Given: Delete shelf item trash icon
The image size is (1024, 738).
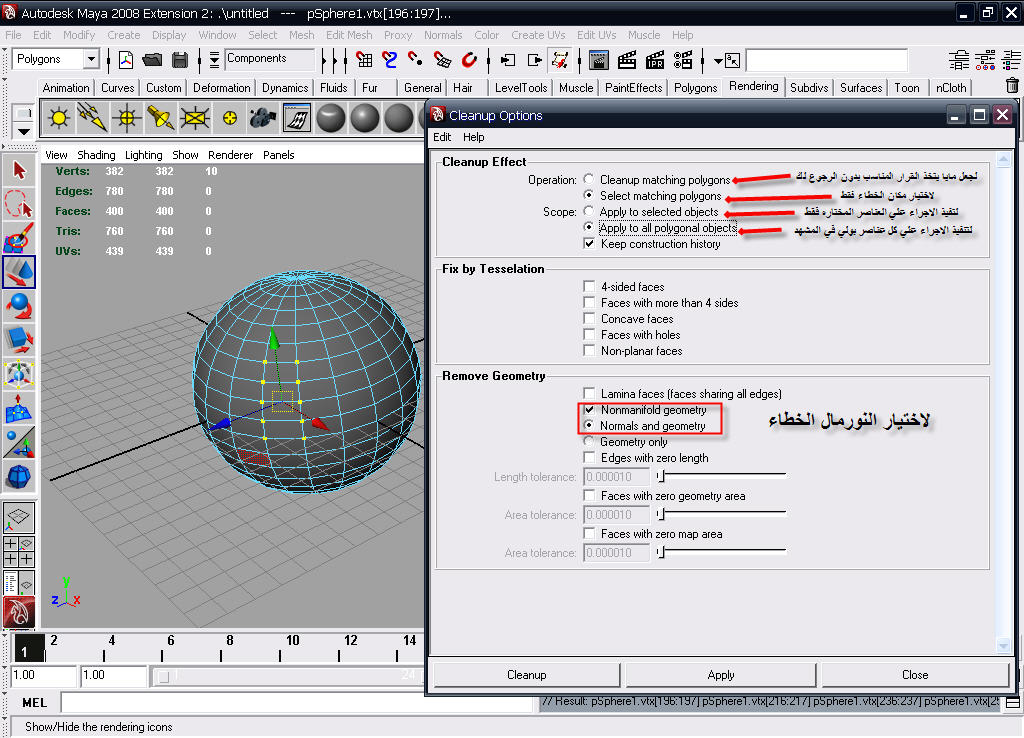Looking at the screenshot, I should [1012, 86].
